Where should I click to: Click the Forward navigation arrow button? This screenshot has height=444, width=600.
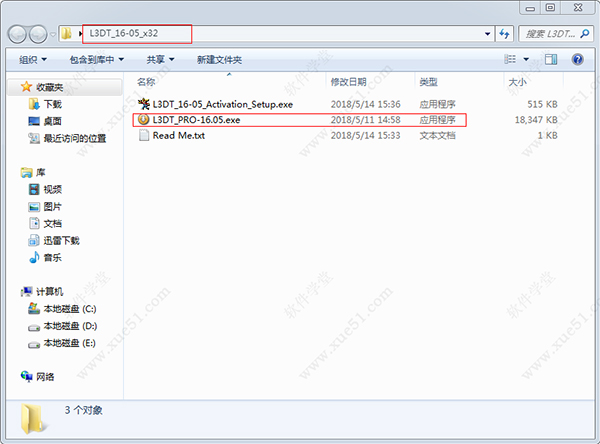point(38,34)
